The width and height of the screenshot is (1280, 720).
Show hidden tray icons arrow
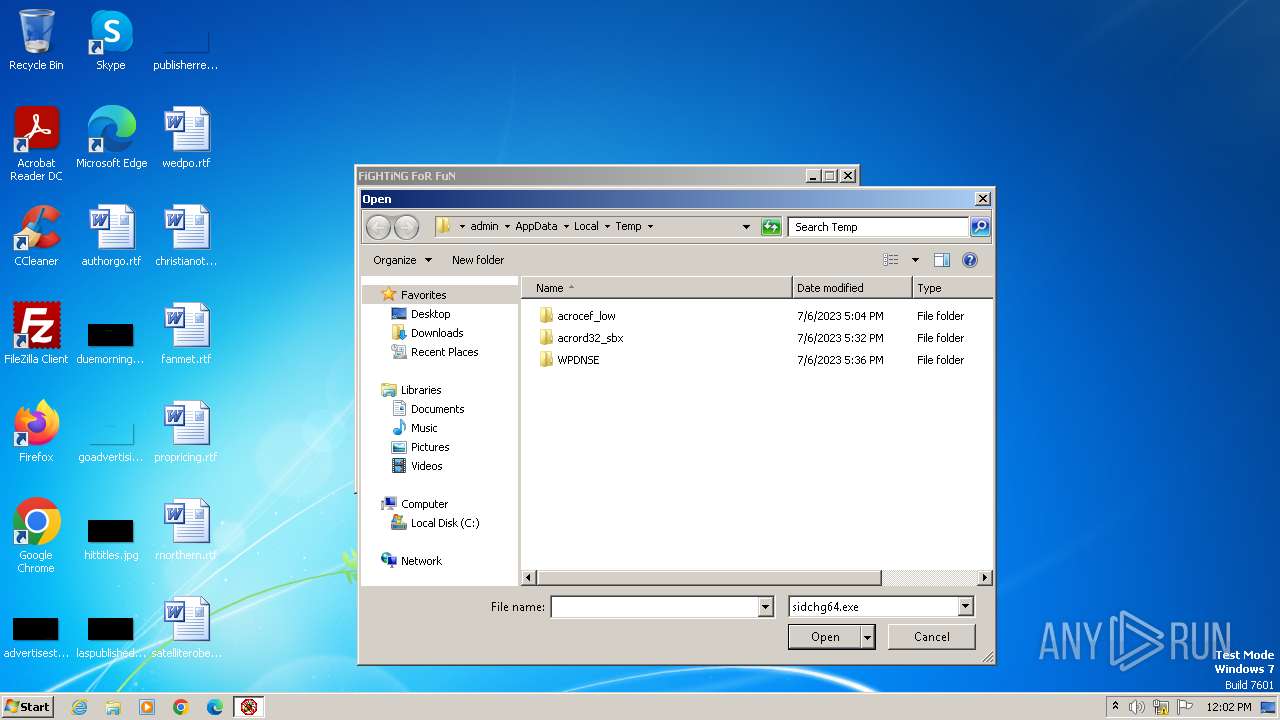pyautogui.click(x=1115, y=706)
